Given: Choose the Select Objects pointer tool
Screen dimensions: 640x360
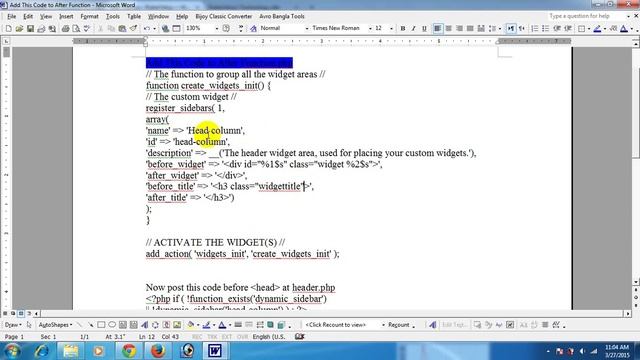Looking at the screenshot, I should (x=29, y=325).
